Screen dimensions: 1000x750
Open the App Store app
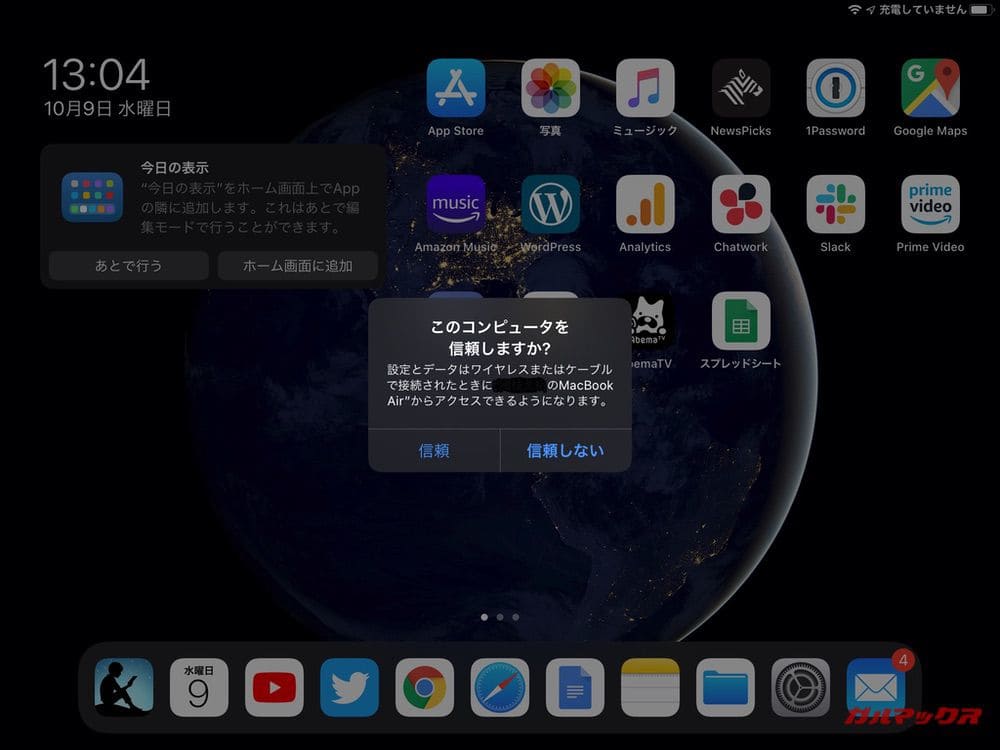point(456,88)
